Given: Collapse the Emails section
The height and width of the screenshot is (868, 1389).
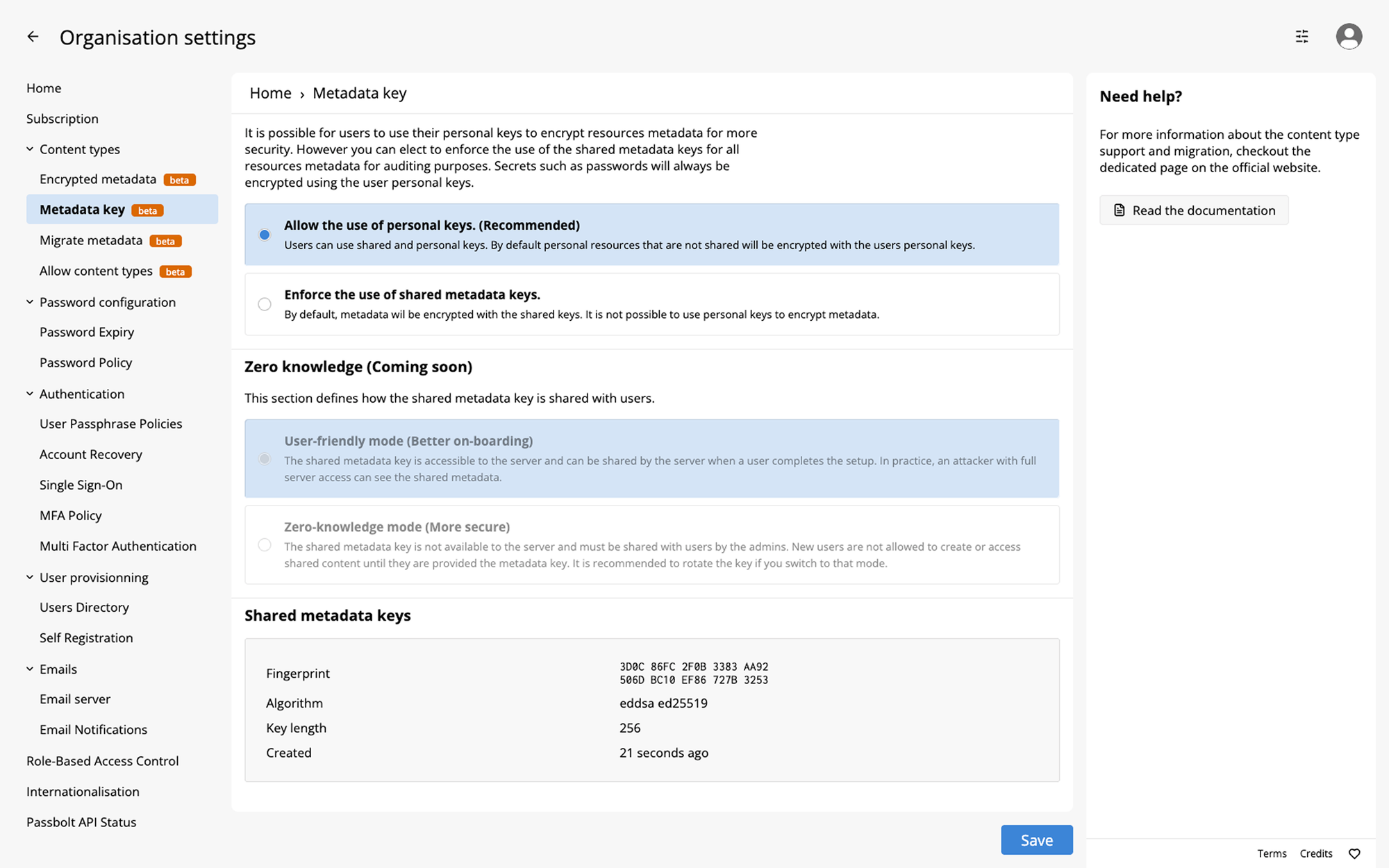Looking at the screenshot, I should (29, 669).
